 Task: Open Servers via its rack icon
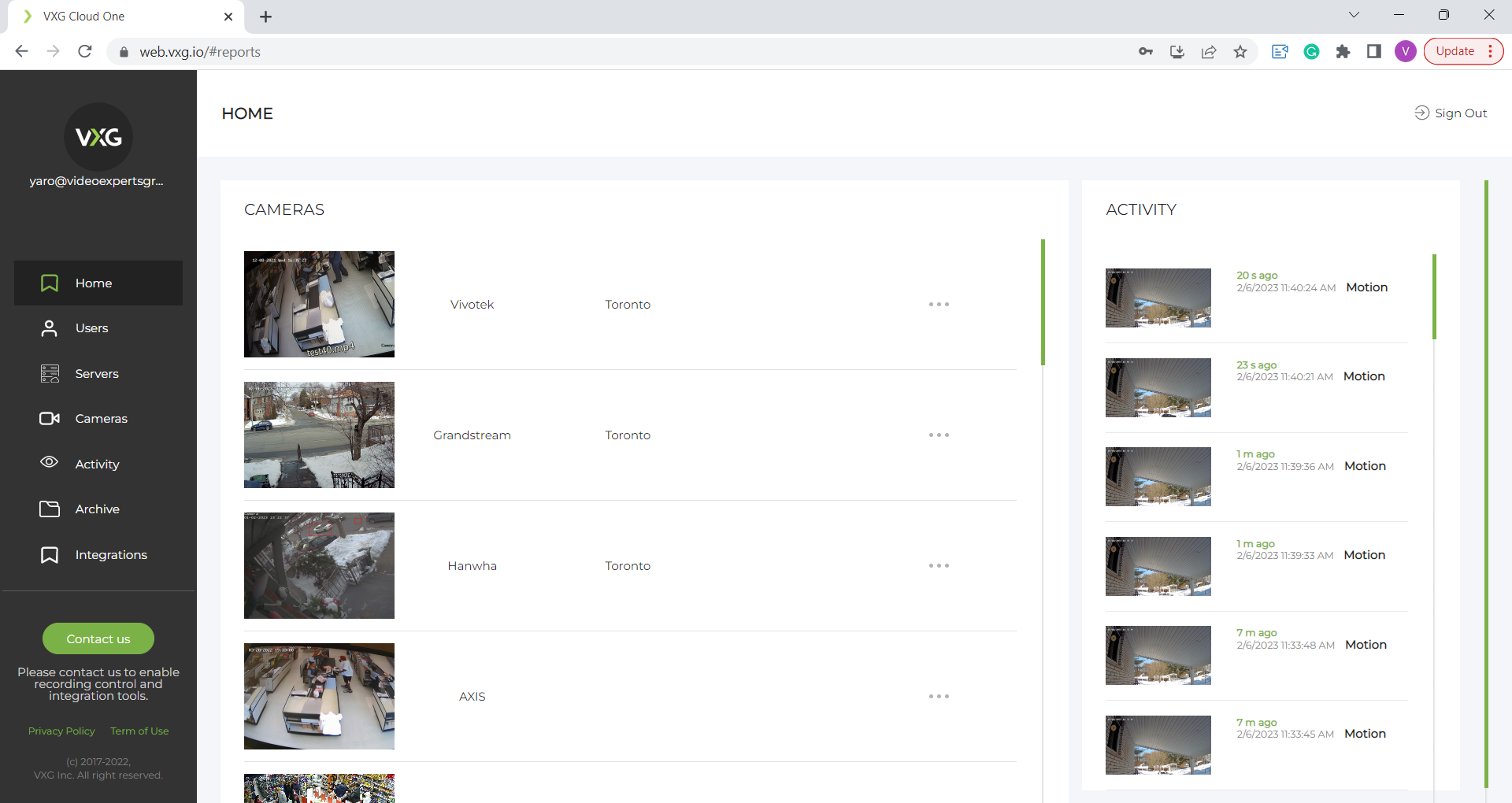(x=49, y=374)
